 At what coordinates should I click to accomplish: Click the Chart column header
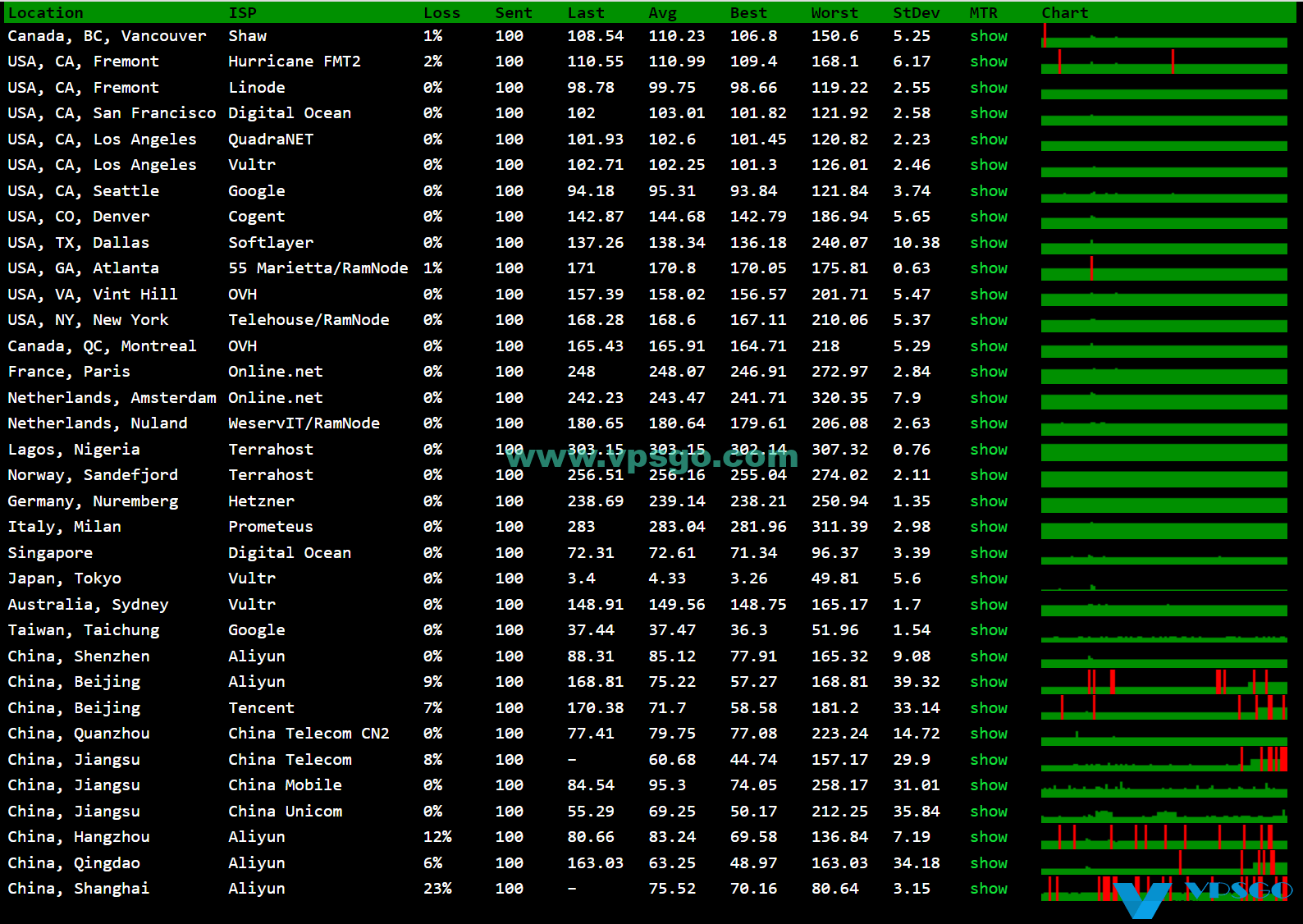tap(1065, 13)
